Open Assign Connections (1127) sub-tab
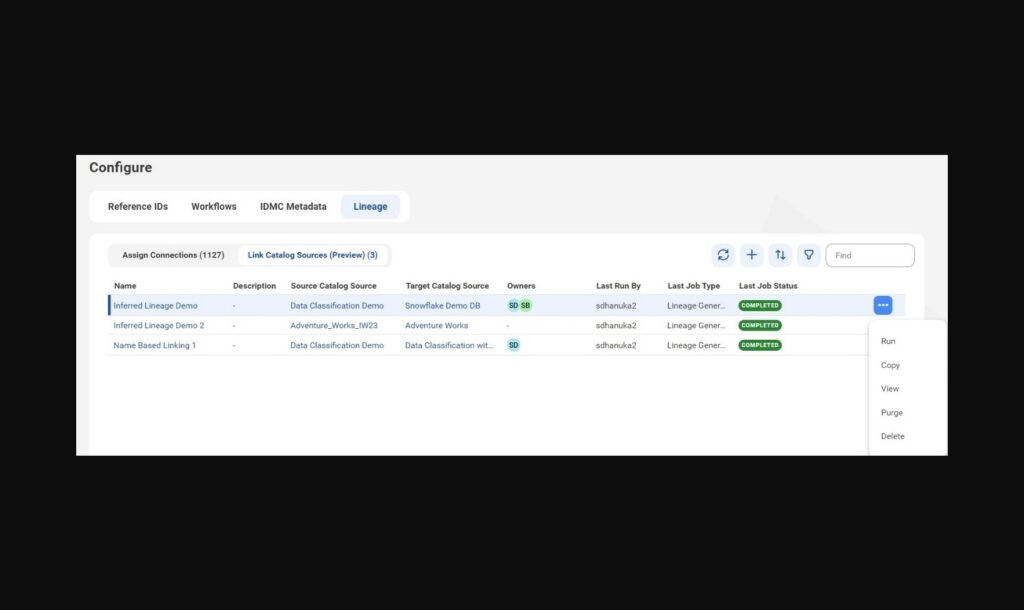Viewport: 1024px width, 610px height. click(x=173, y=255)
